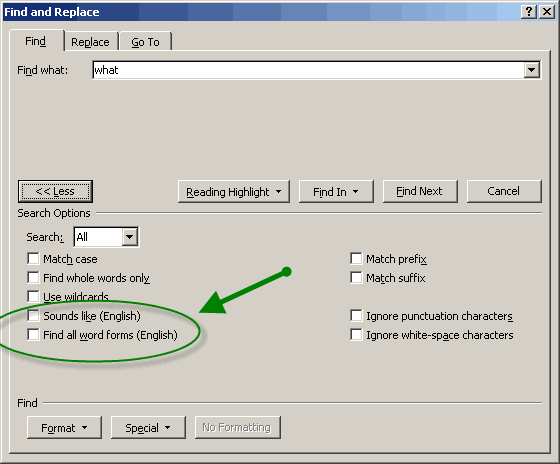The width and height of the screenshot is (560, 464).
Task: Expand the Find what history dropdown arrow
Action: click(531, 70)
